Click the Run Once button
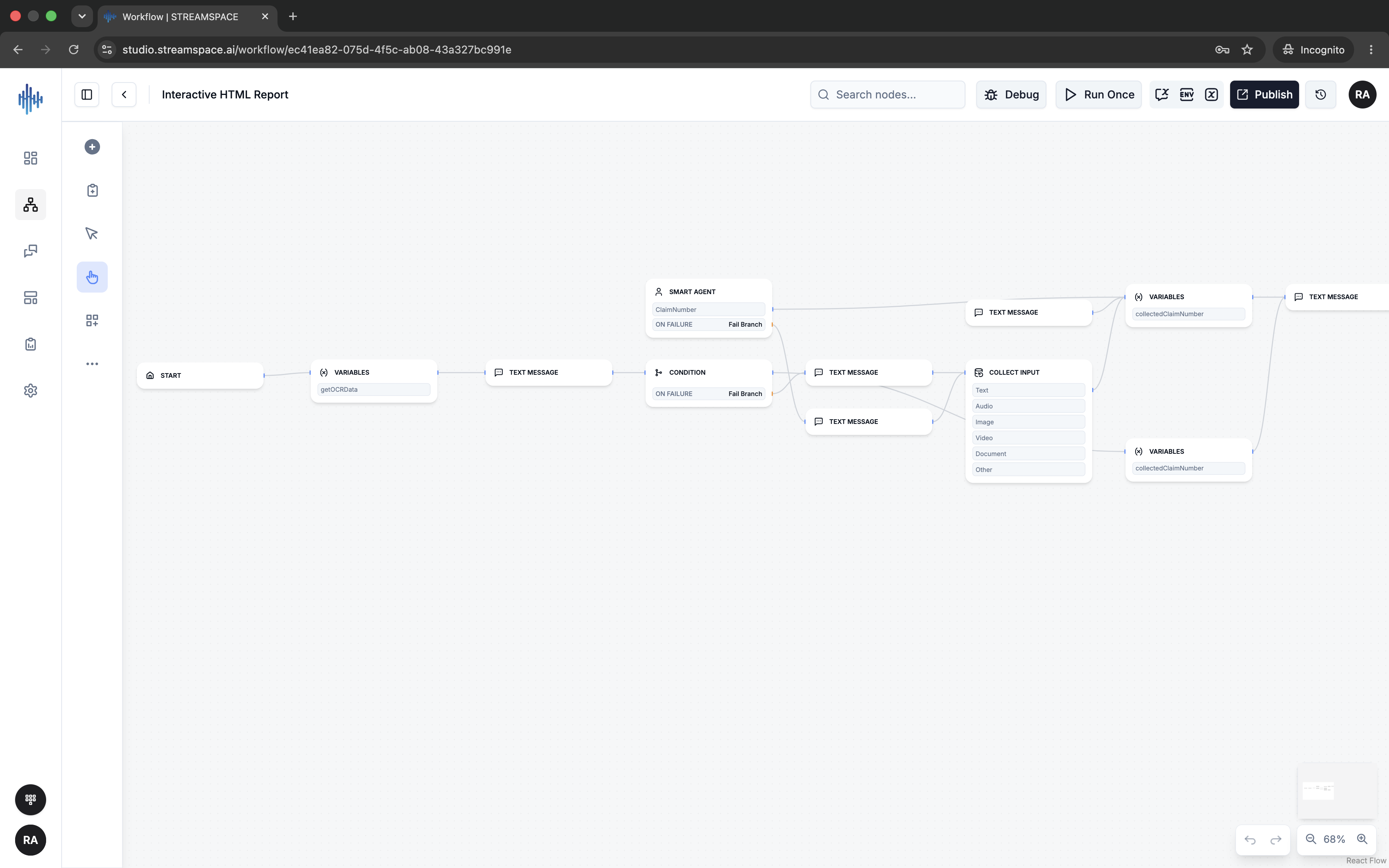 (1099, 95)
